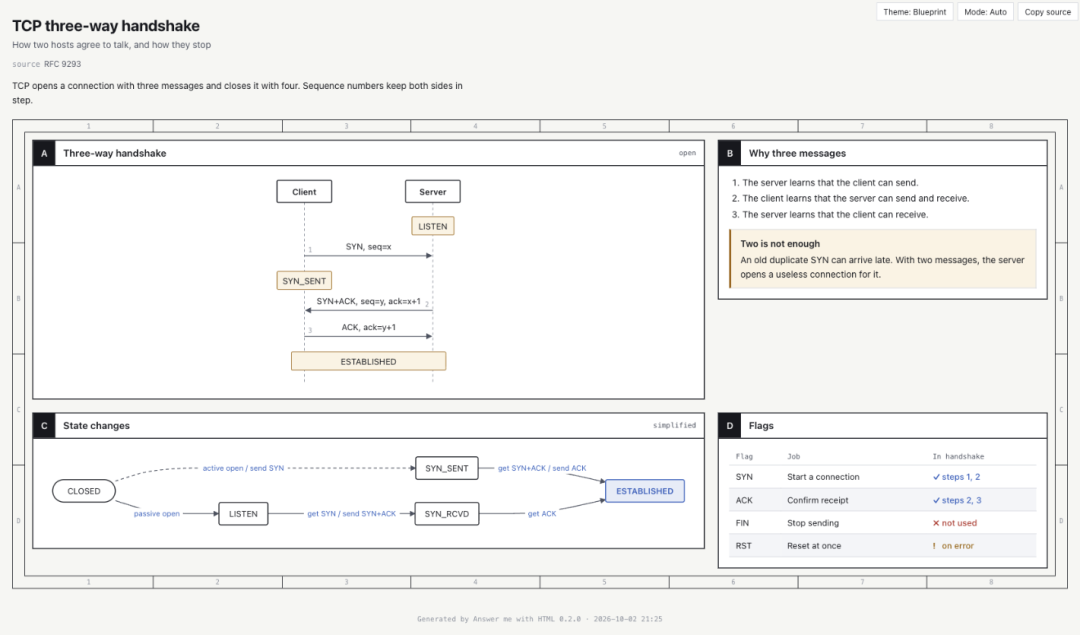Click the black B badge beside Why three messages
This screenshot has width=1080, height=635.
coord(729,153)
